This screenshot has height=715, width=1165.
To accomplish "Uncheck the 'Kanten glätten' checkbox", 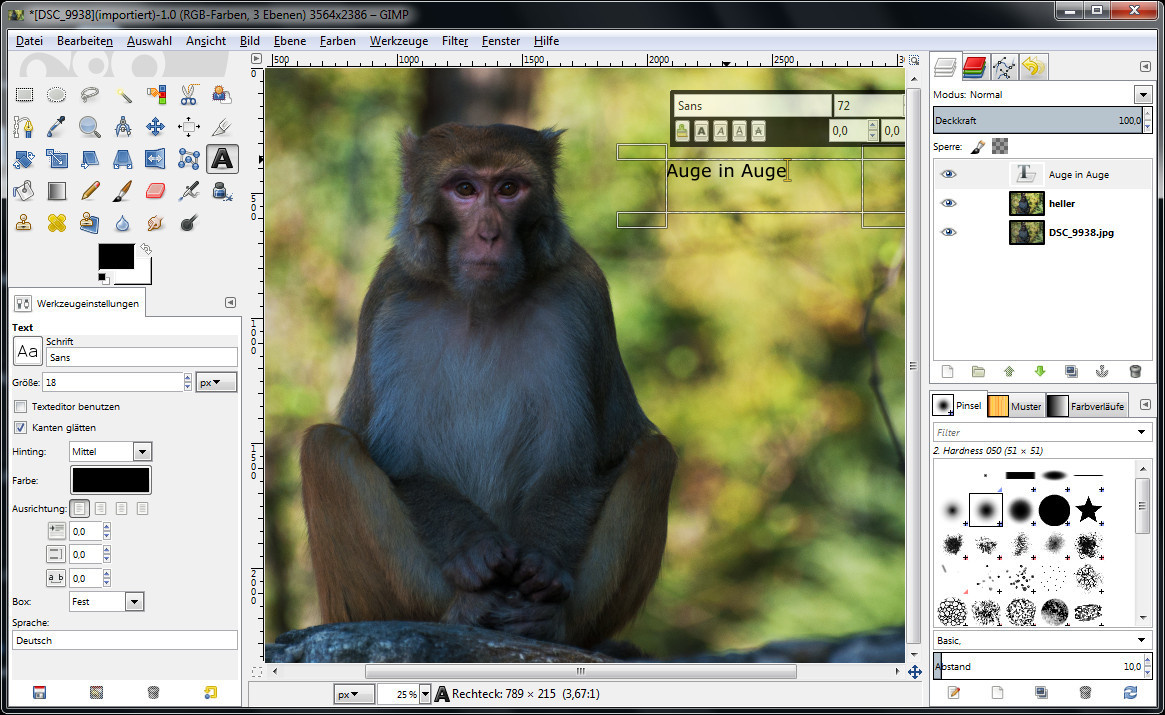I will tap(21, 428).
